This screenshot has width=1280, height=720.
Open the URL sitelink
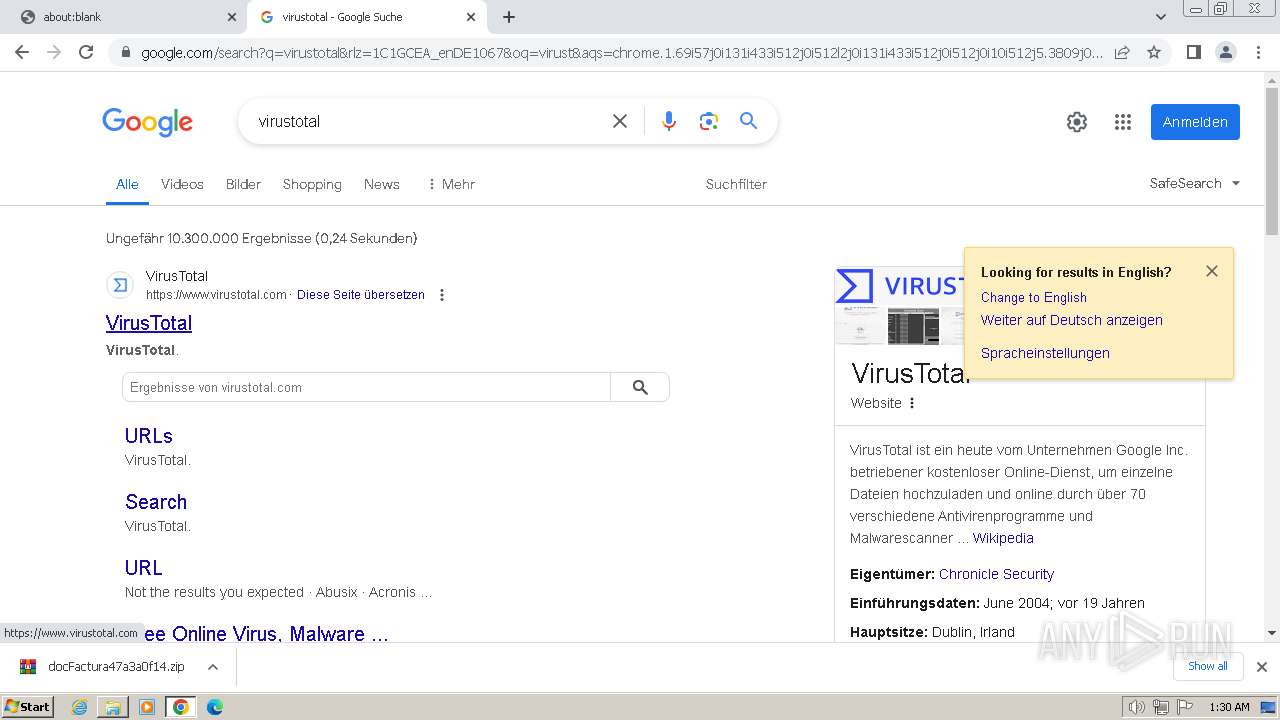coord(144,568)
